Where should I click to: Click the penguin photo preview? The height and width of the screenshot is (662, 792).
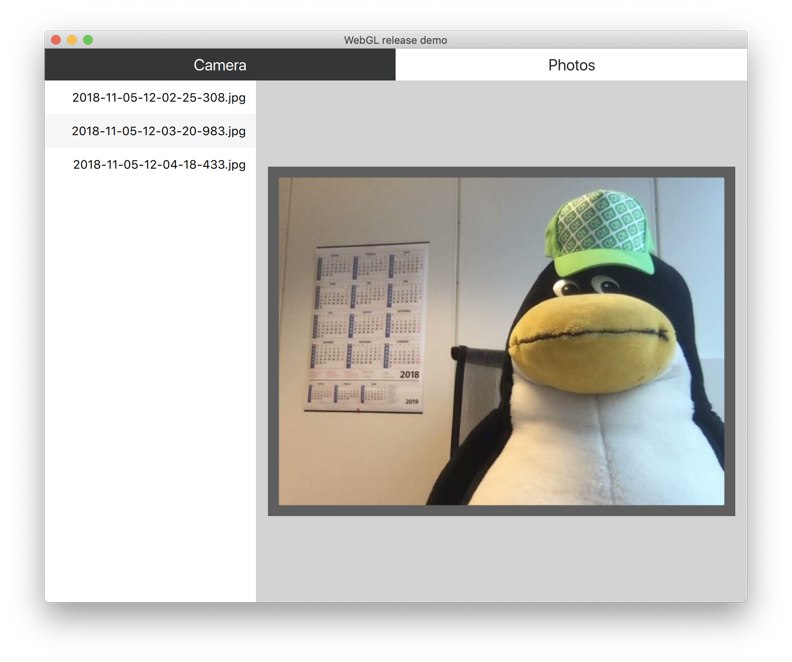click(501, 341)
